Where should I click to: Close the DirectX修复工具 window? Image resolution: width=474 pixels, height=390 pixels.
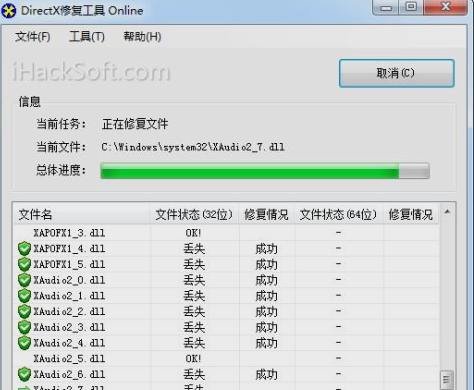click(x=446, y=7)
